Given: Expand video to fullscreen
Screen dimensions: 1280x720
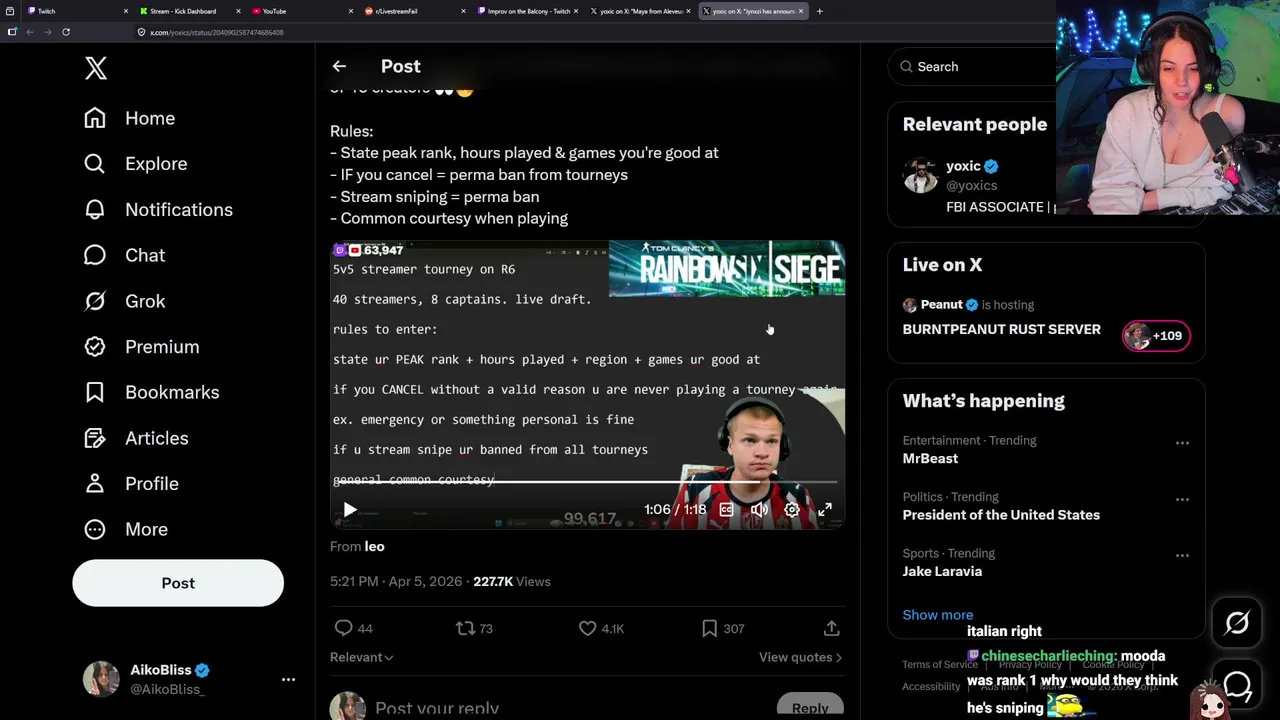Looking at the screenshot, I should coord(825,510).
